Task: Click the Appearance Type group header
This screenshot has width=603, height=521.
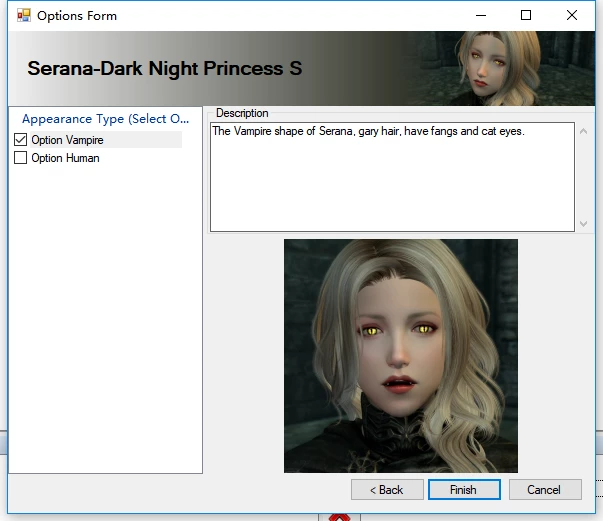Action: (105, 119)
